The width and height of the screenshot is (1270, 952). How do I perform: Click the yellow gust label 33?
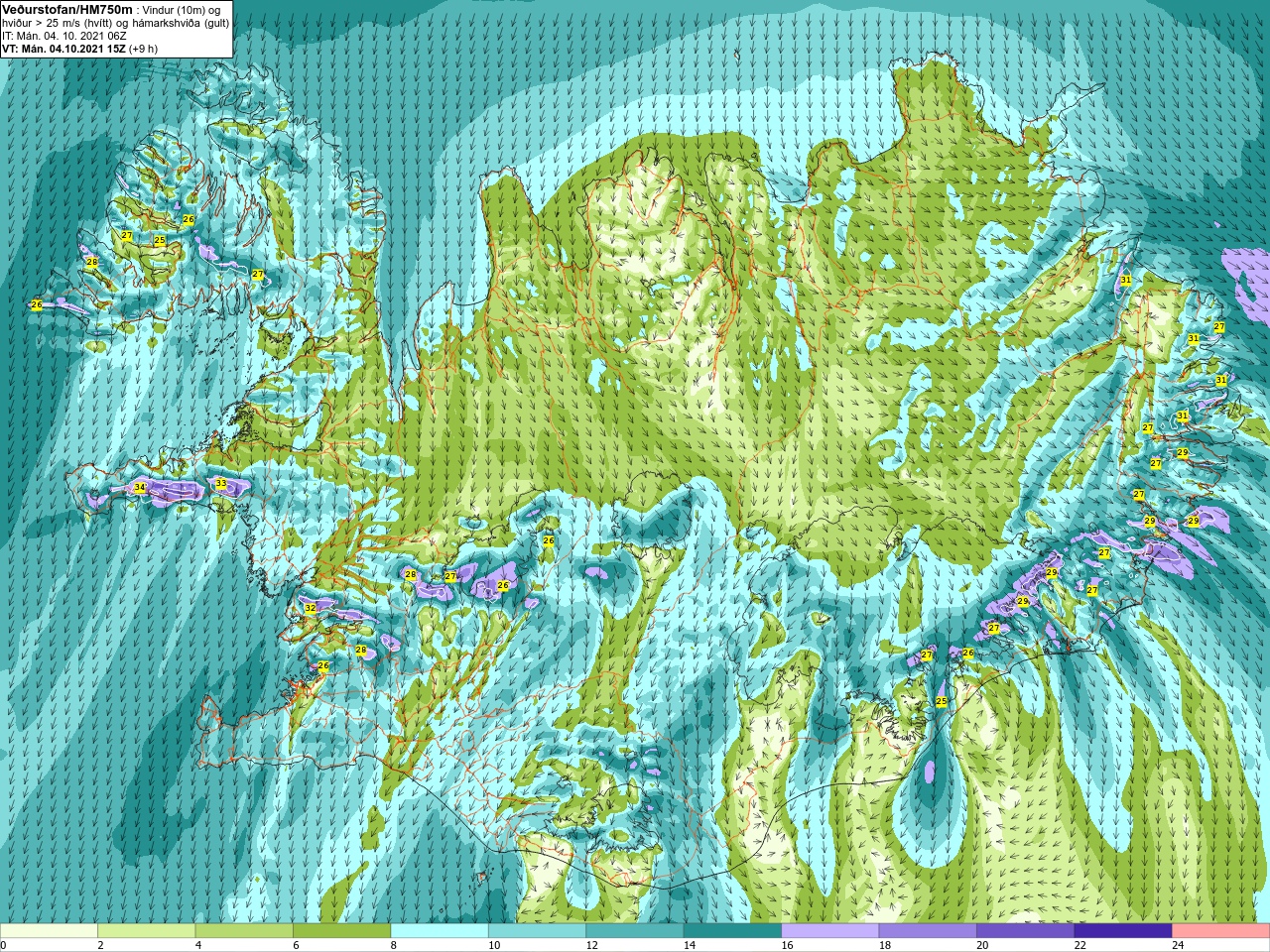[221, 484]
